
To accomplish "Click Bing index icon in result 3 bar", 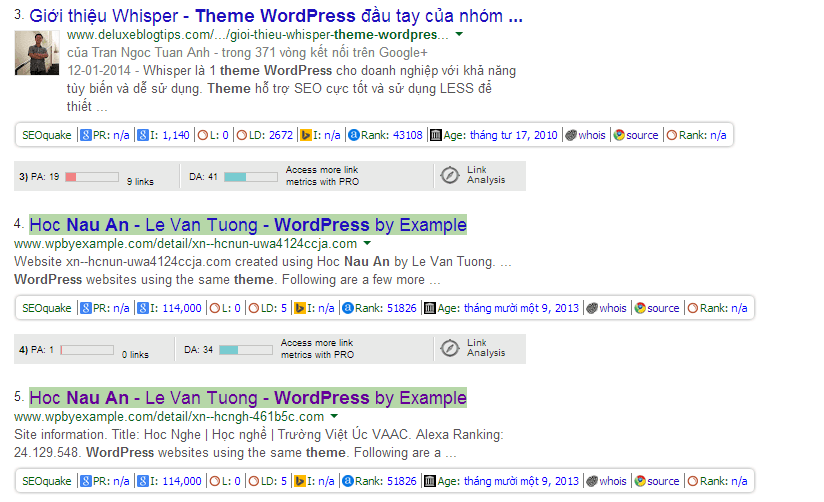I will [x=306, y=135].
